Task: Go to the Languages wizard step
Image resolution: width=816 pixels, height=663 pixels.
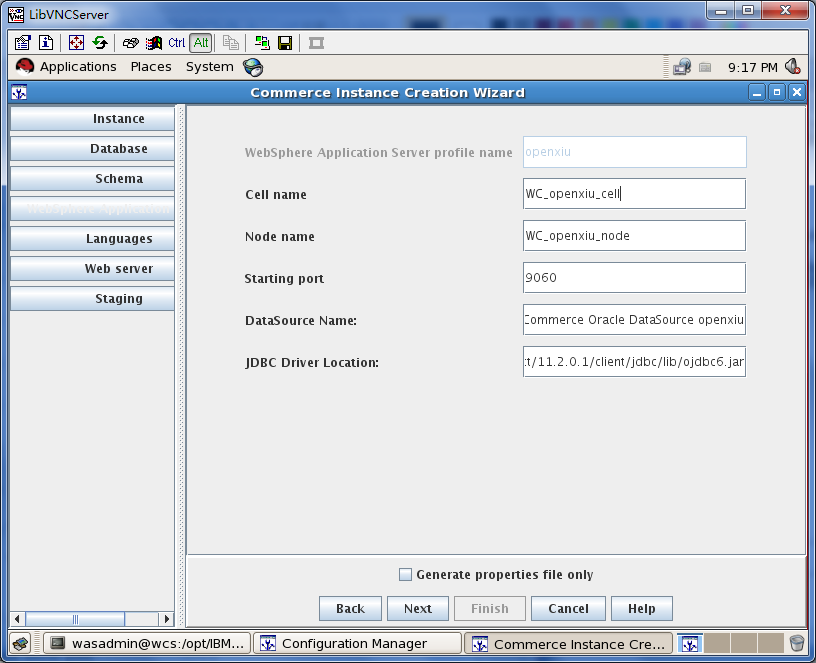Action: 92,239
